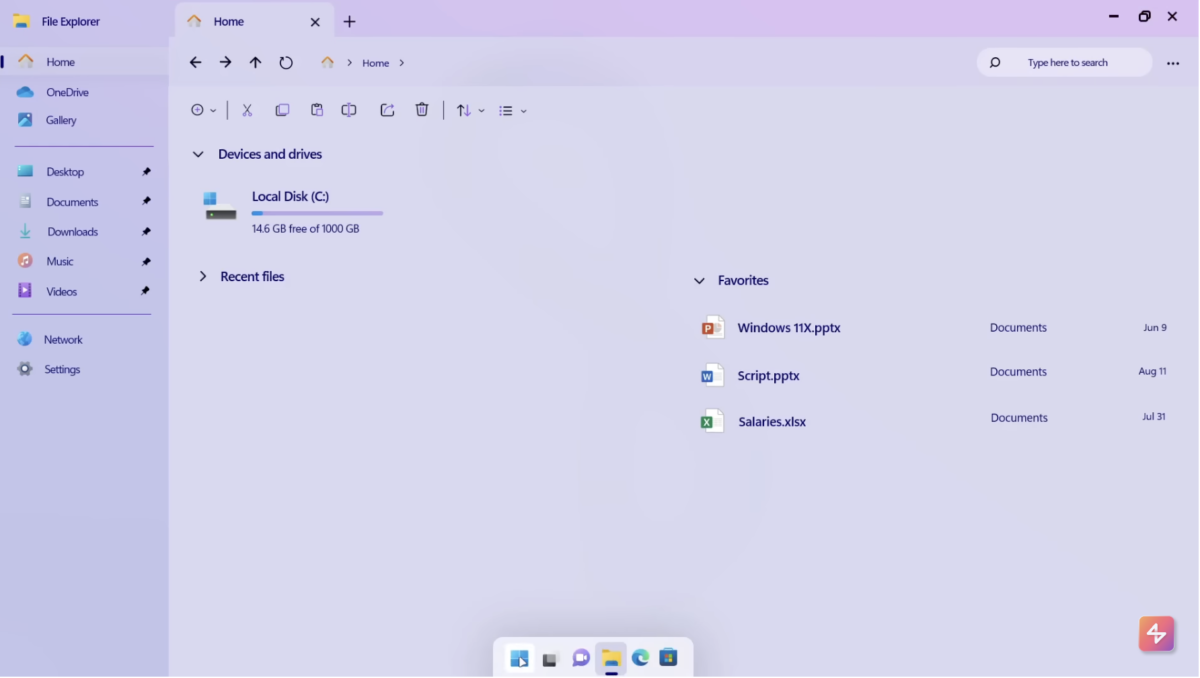Click the Delete trash icon

click(421, 110)
